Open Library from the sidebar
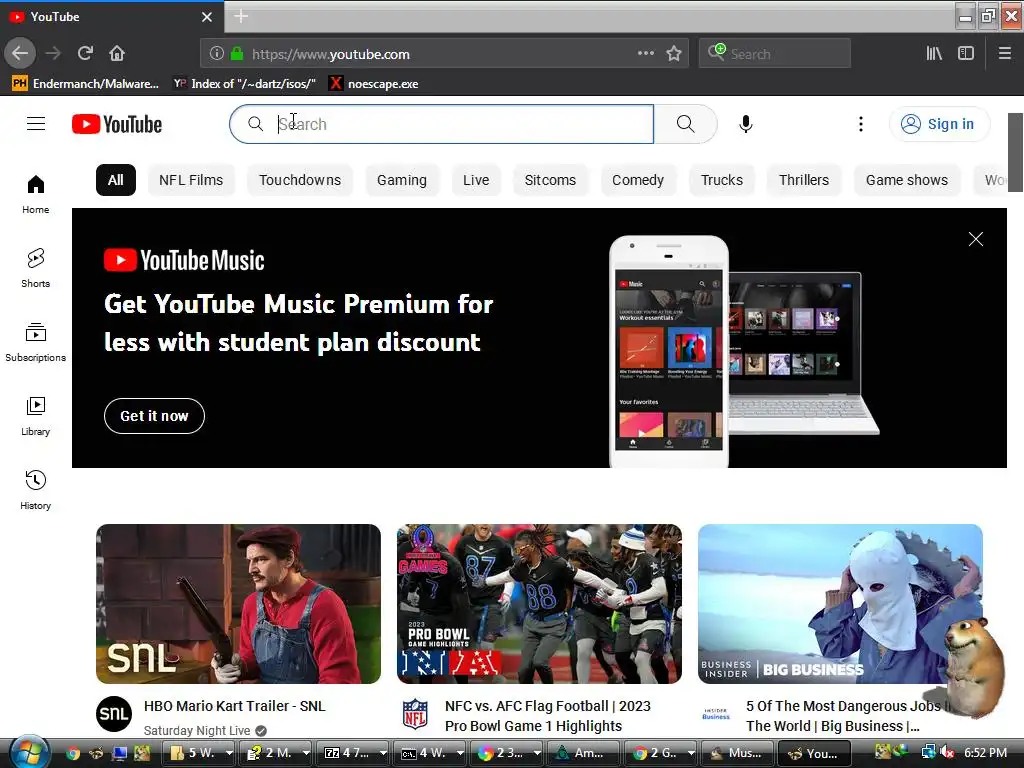This screenshot has height=768, width=1024. click(x=35, y=416)
